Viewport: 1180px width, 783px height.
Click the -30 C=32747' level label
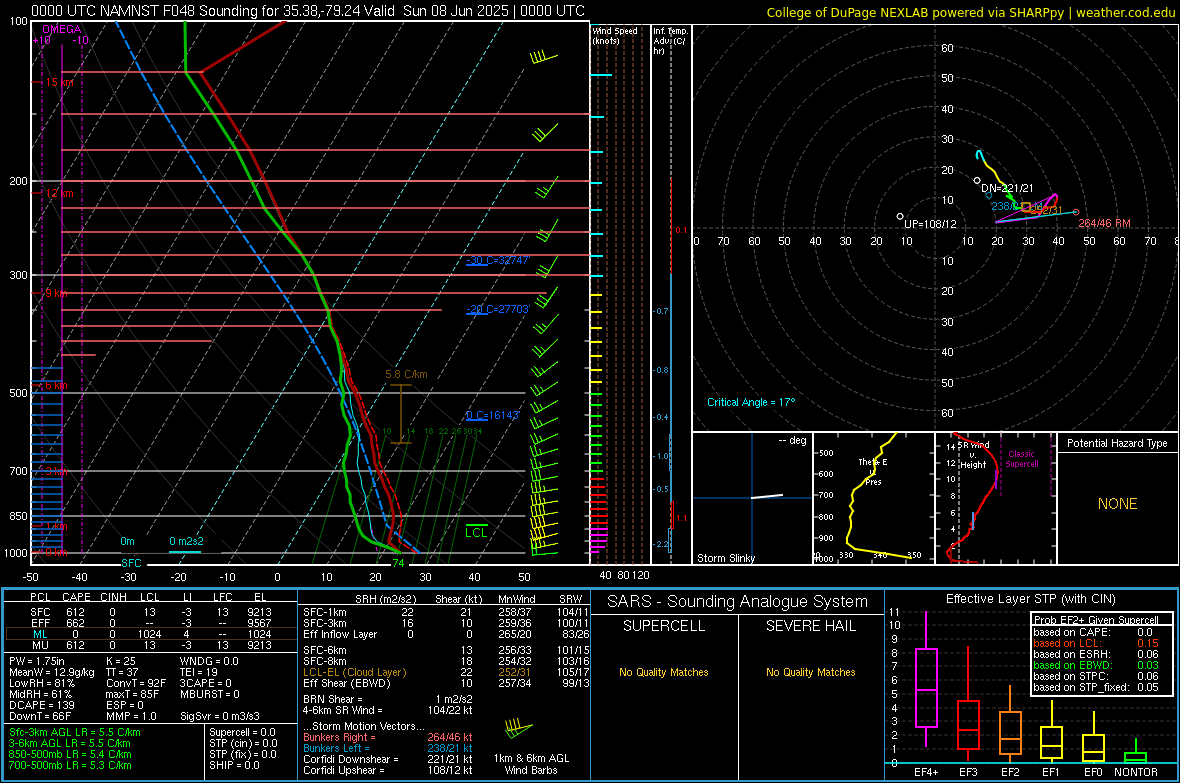(498, 260)
